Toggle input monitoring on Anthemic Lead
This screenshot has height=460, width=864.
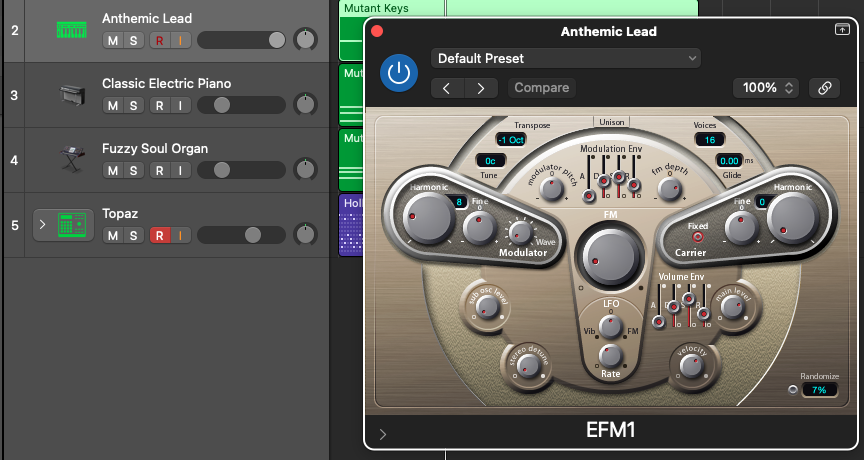point(180,40)
